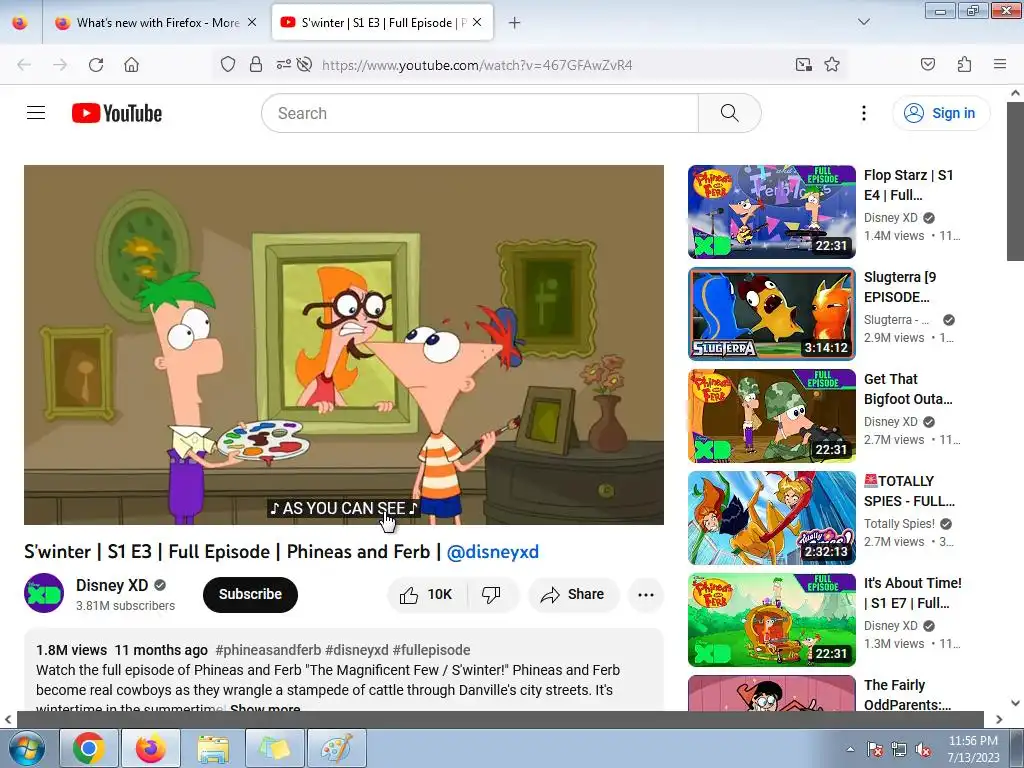Open more actions ellipsis under video

[x=645, y=594]
